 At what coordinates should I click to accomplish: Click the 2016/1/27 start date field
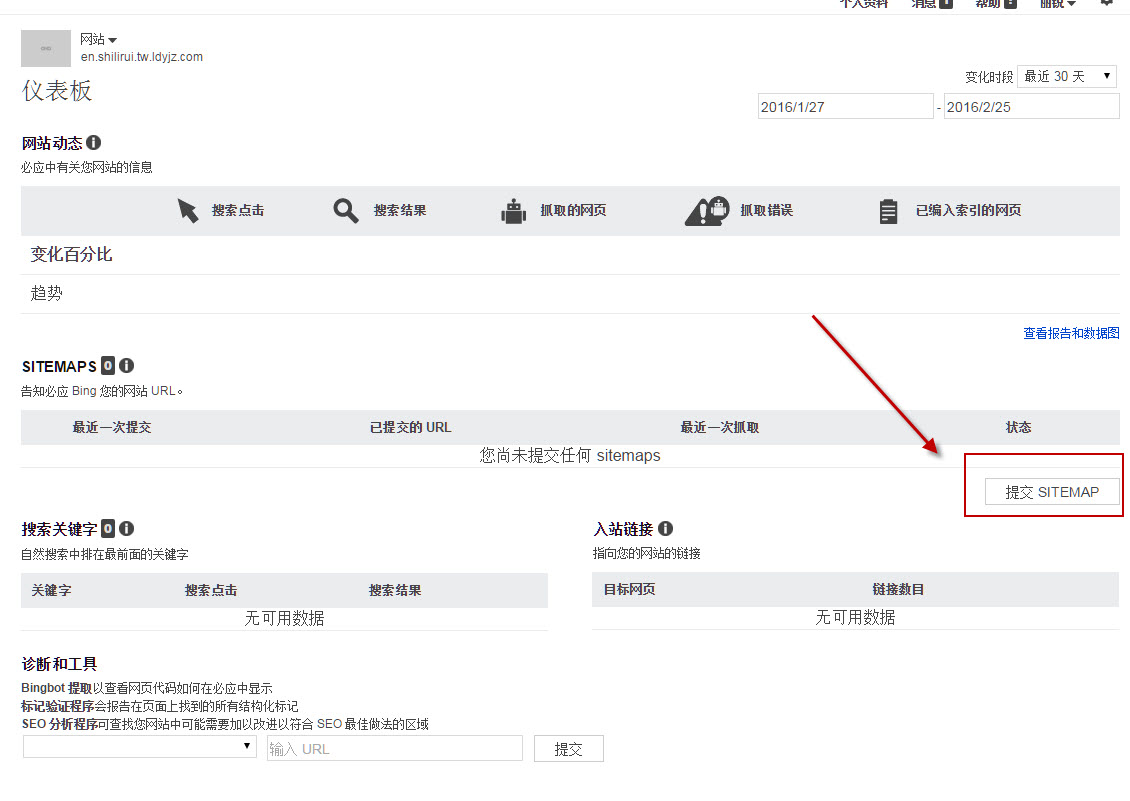(845, 105)
